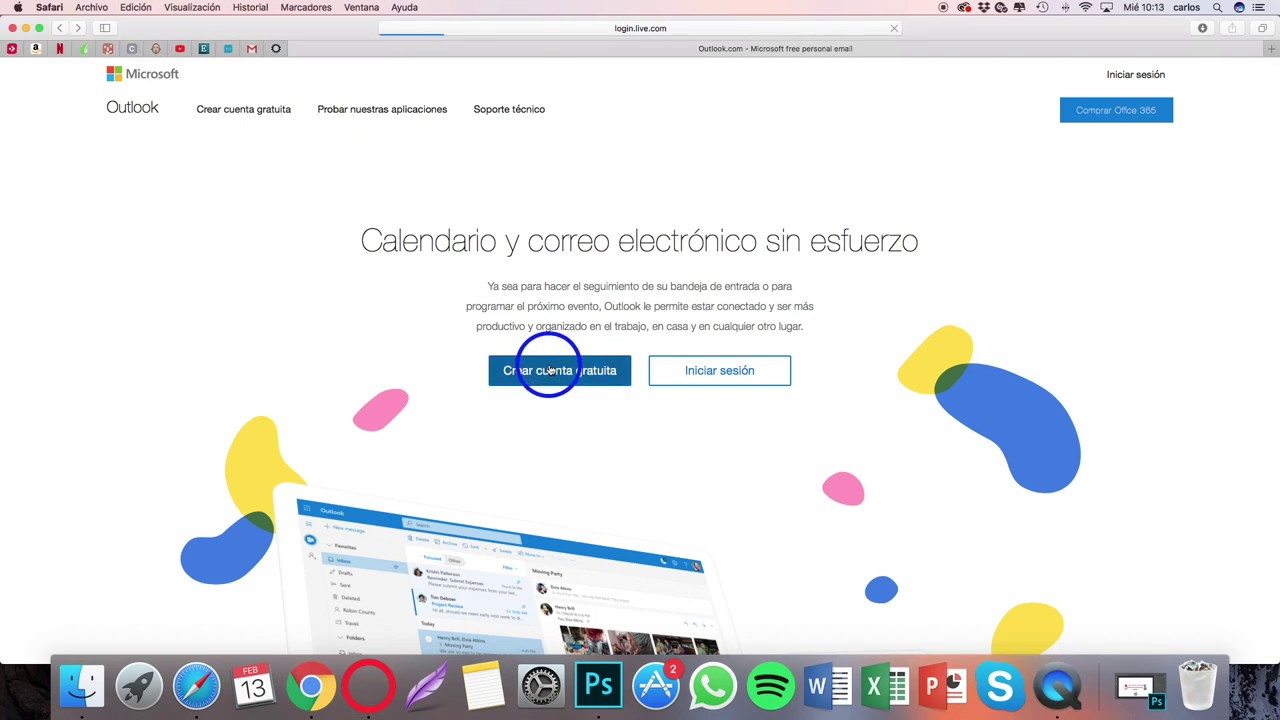
Task: Open Probar nuestras aplicaciones link
Action: point(382,109)
